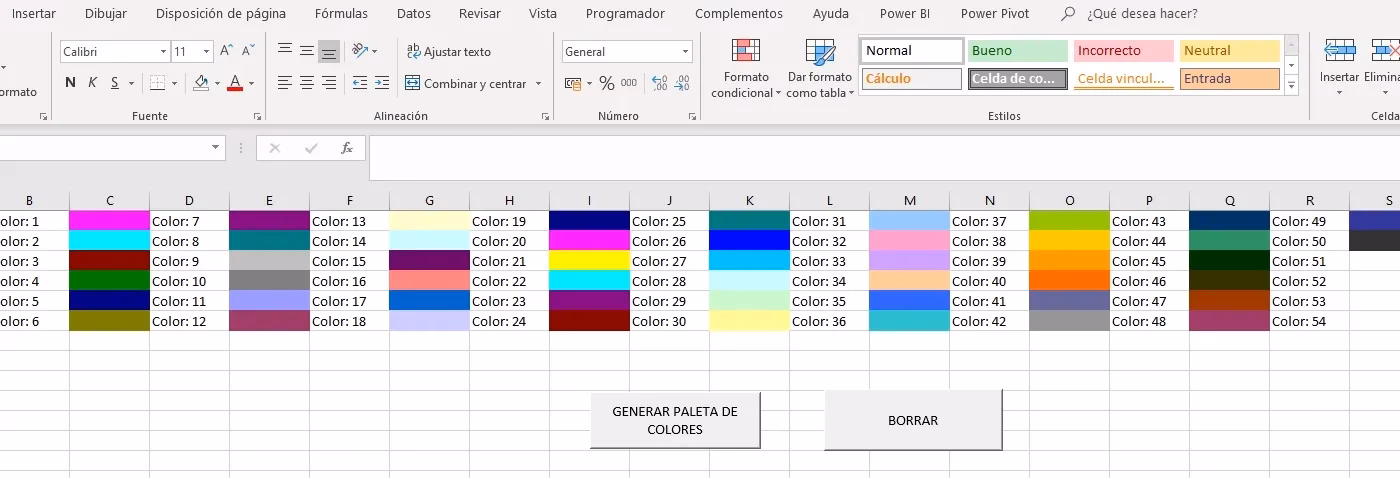Open the Datos ribbon tab
The image size is (1400, 478).
(414, 14)
